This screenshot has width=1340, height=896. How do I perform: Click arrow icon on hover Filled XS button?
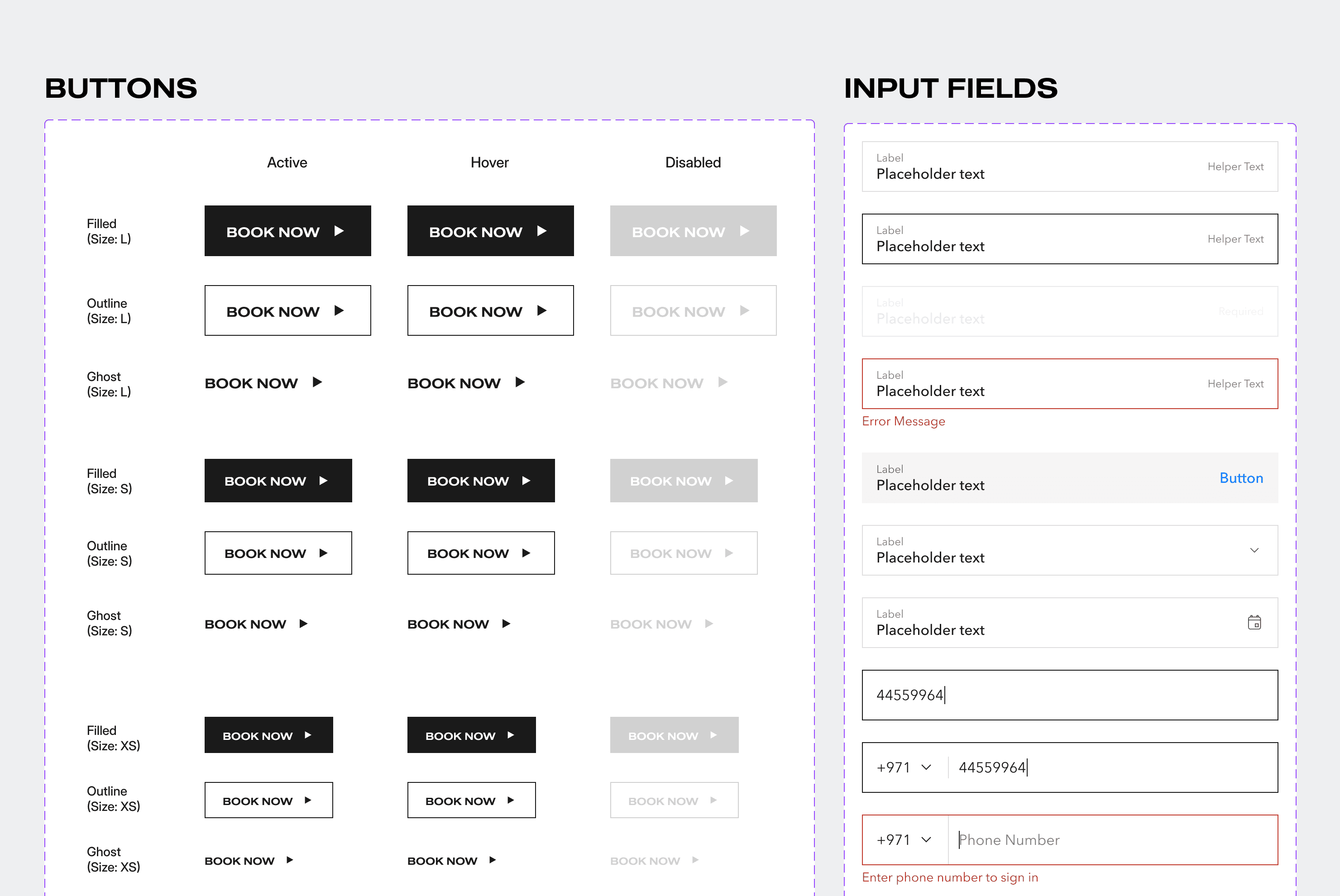coord(511,735)
